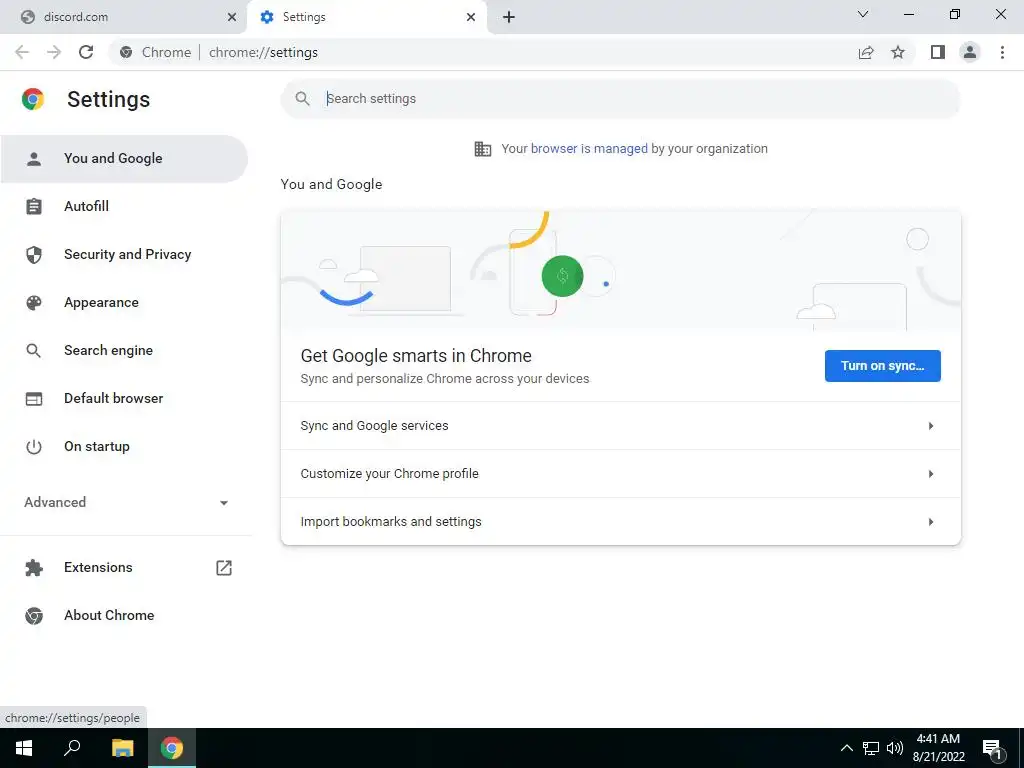Image resolution: width=1024 pixels, height=768 pixels.
Task: Click the Chrome taskbar icon
Action: click(172, 748)
